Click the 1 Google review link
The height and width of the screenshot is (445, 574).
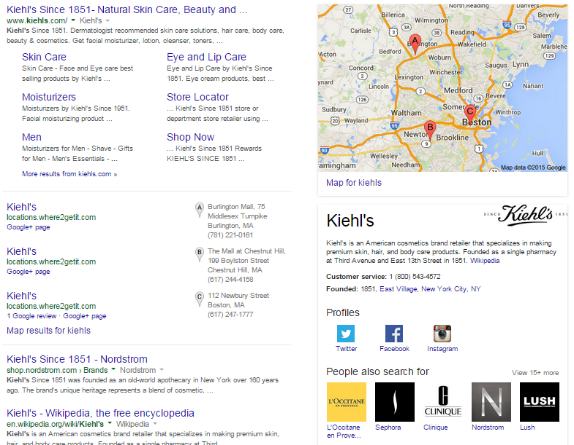[x=32, y=316]
